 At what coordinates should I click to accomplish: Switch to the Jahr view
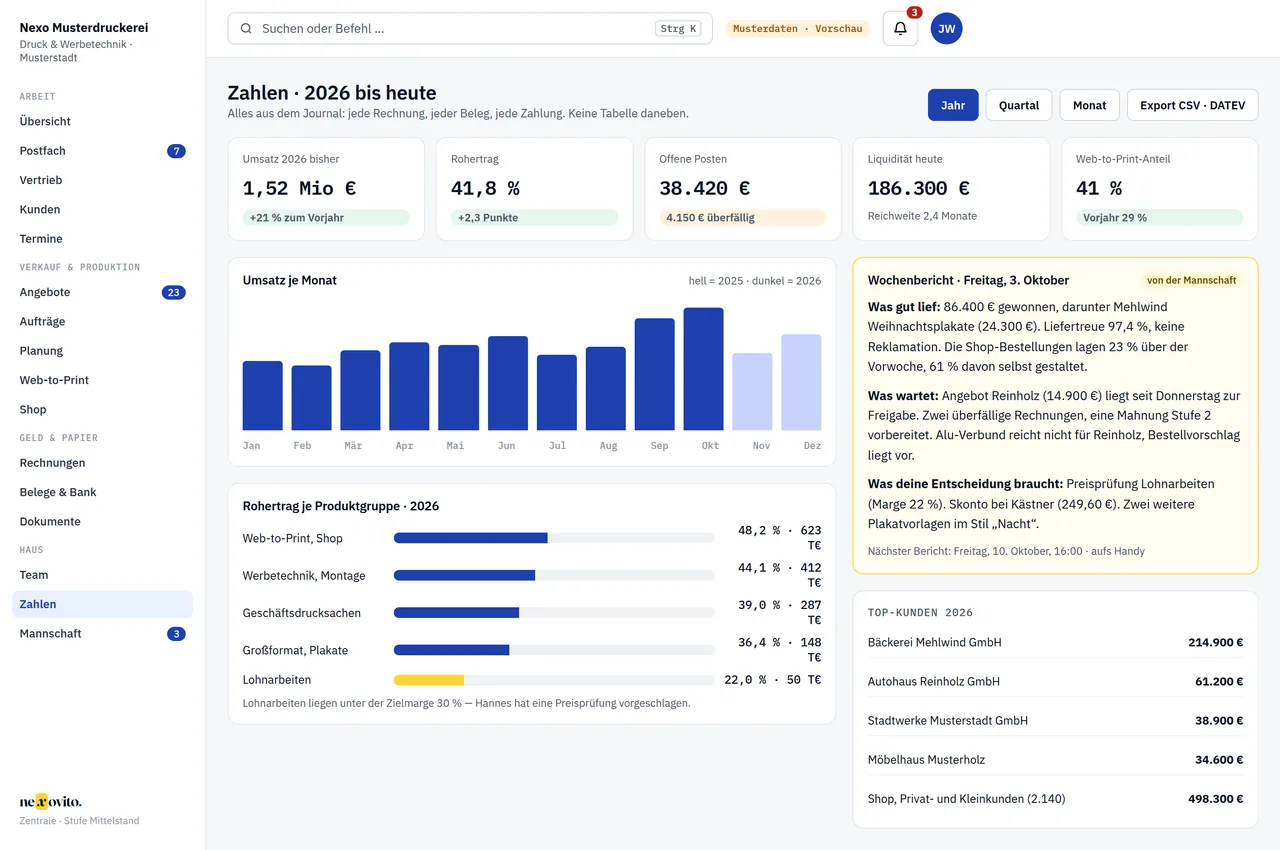pyautogui.click(x=953, y=105)
